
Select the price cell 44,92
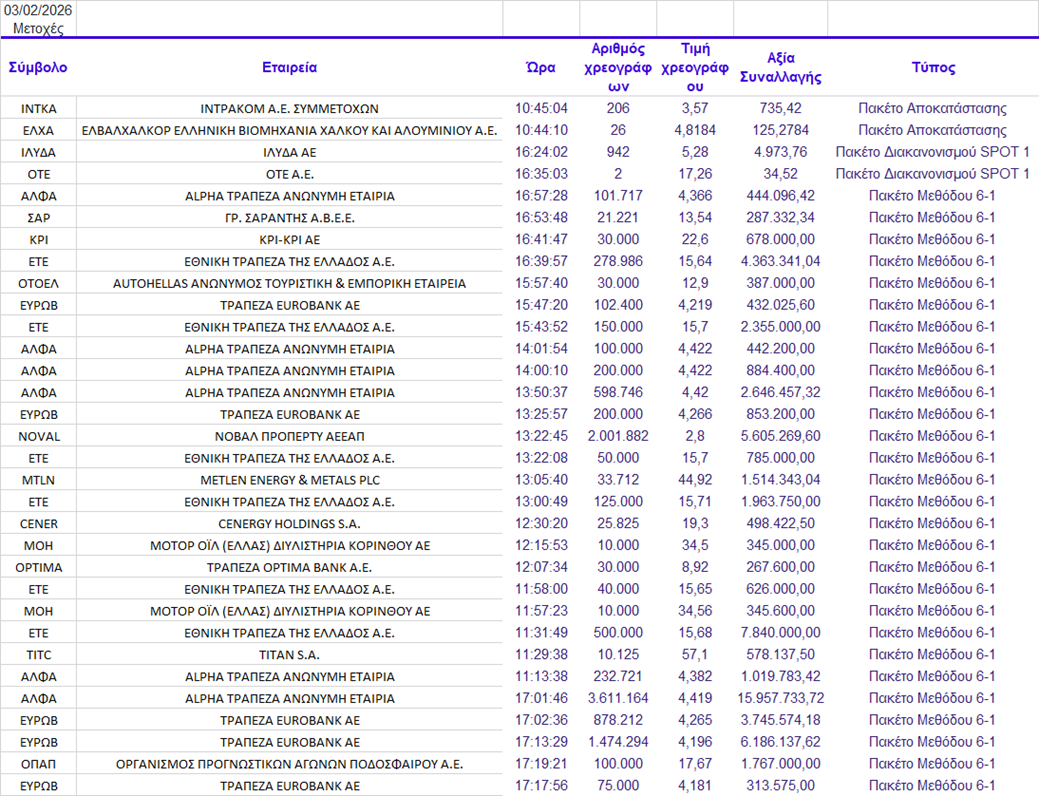(694, 480)
